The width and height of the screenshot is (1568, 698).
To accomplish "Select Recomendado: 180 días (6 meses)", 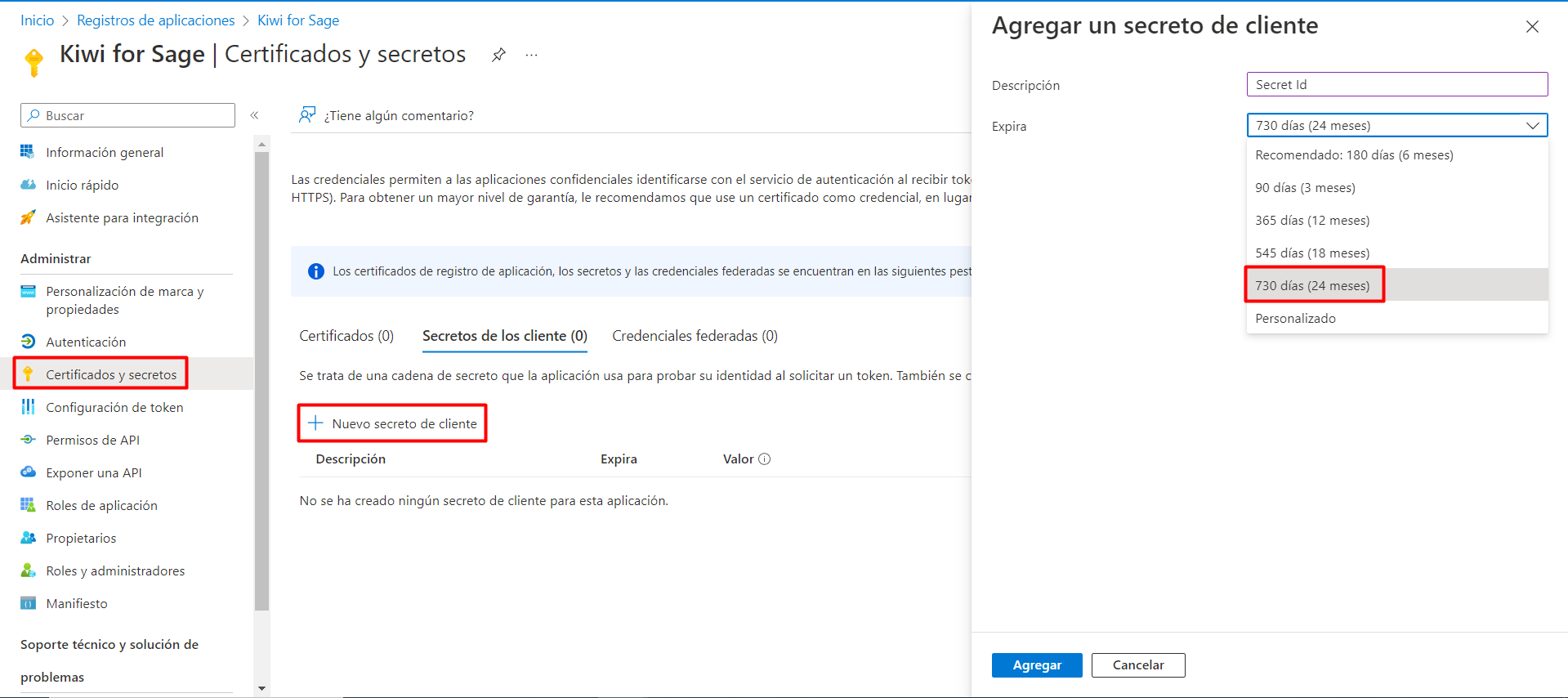I will (1397, 155).
